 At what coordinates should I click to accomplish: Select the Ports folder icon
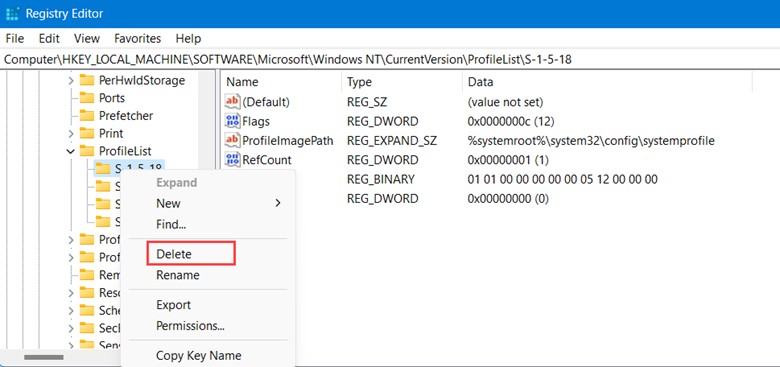(x=87, y=98)
